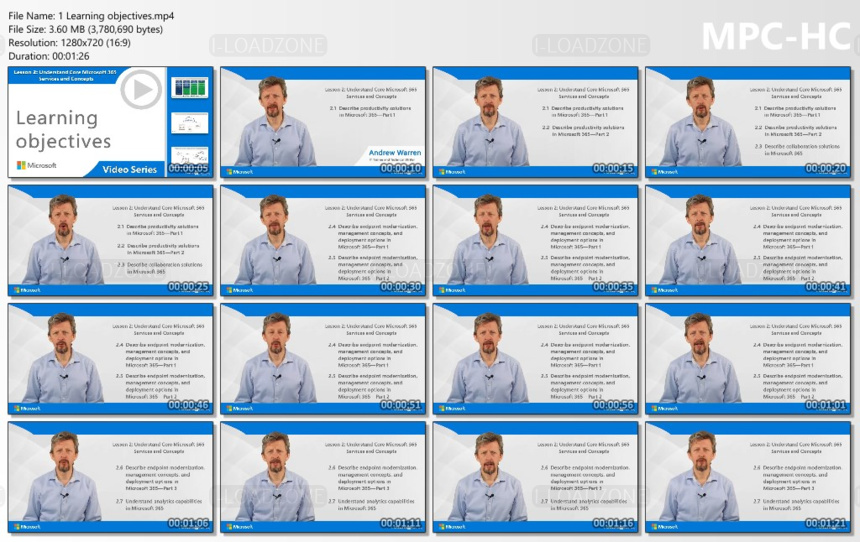Viewport: 860px width, 542px height.
Task: Select the thumbnail stamped 00:00:41
Action: click(748, 241)
